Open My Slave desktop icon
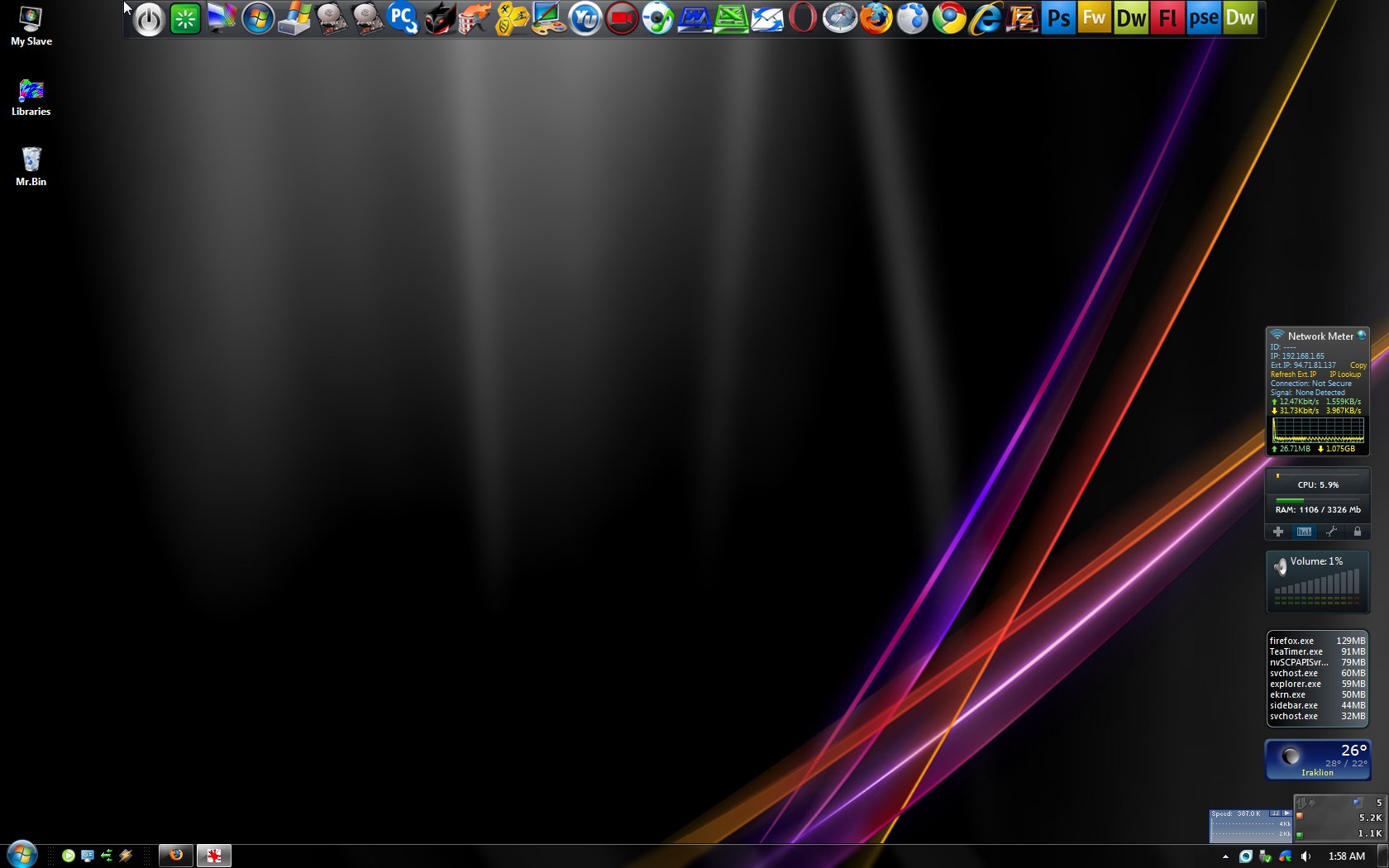The image size is (1389, 868). pyautogui.click(x=31, y=26)
